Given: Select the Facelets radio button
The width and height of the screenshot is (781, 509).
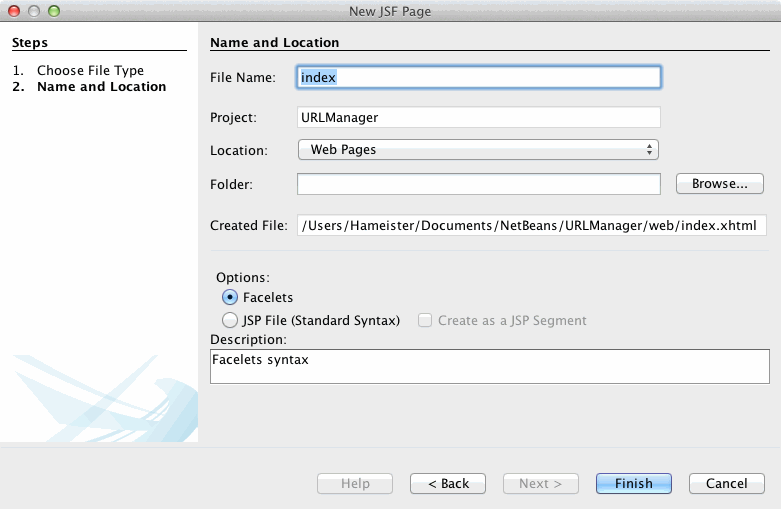Looking at the screenshot, I should coord(229,297).
